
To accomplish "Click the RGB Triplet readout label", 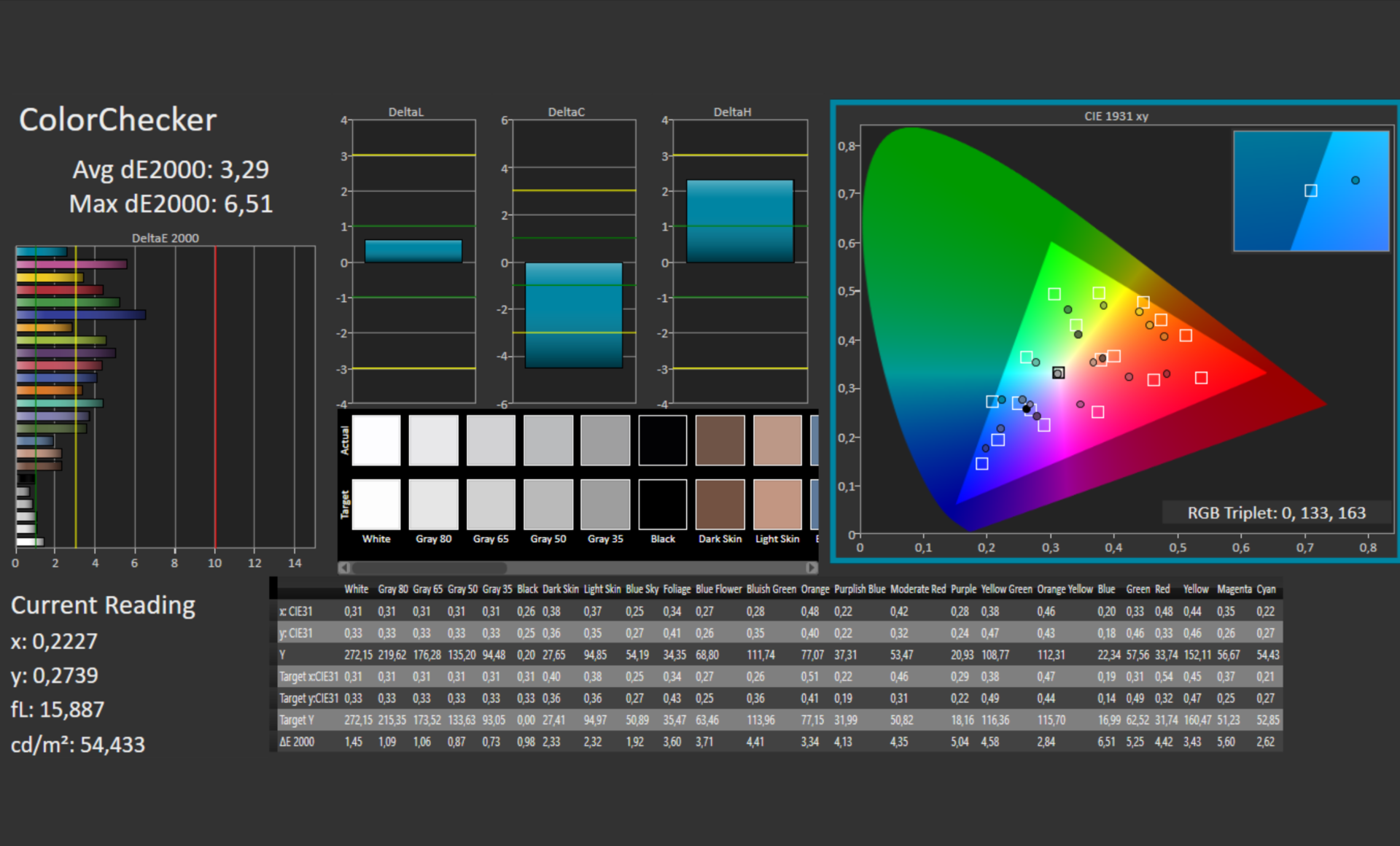I will [1276, 513].
